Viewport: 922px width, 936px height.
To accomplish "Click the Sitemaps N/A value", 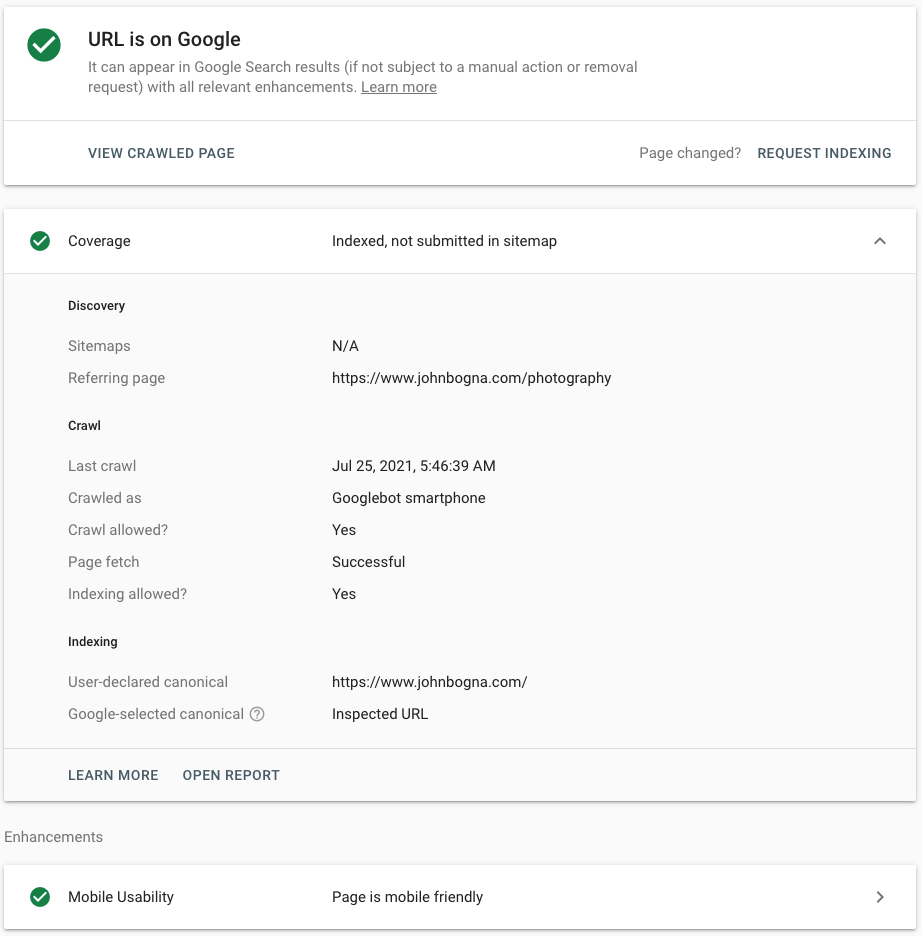I will [x=345, y=346].
